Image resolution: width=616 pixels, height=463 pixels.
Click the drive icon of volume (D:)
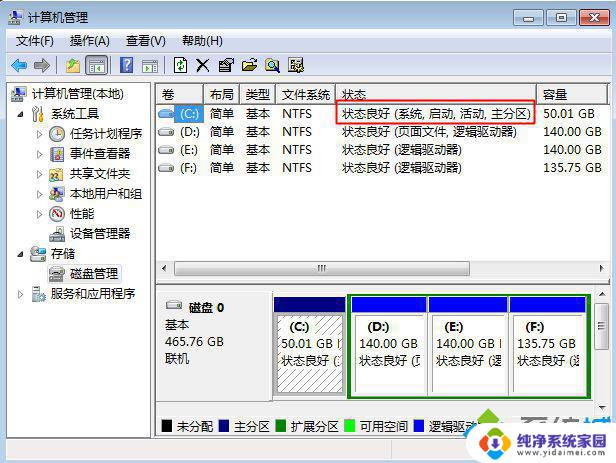166,132
